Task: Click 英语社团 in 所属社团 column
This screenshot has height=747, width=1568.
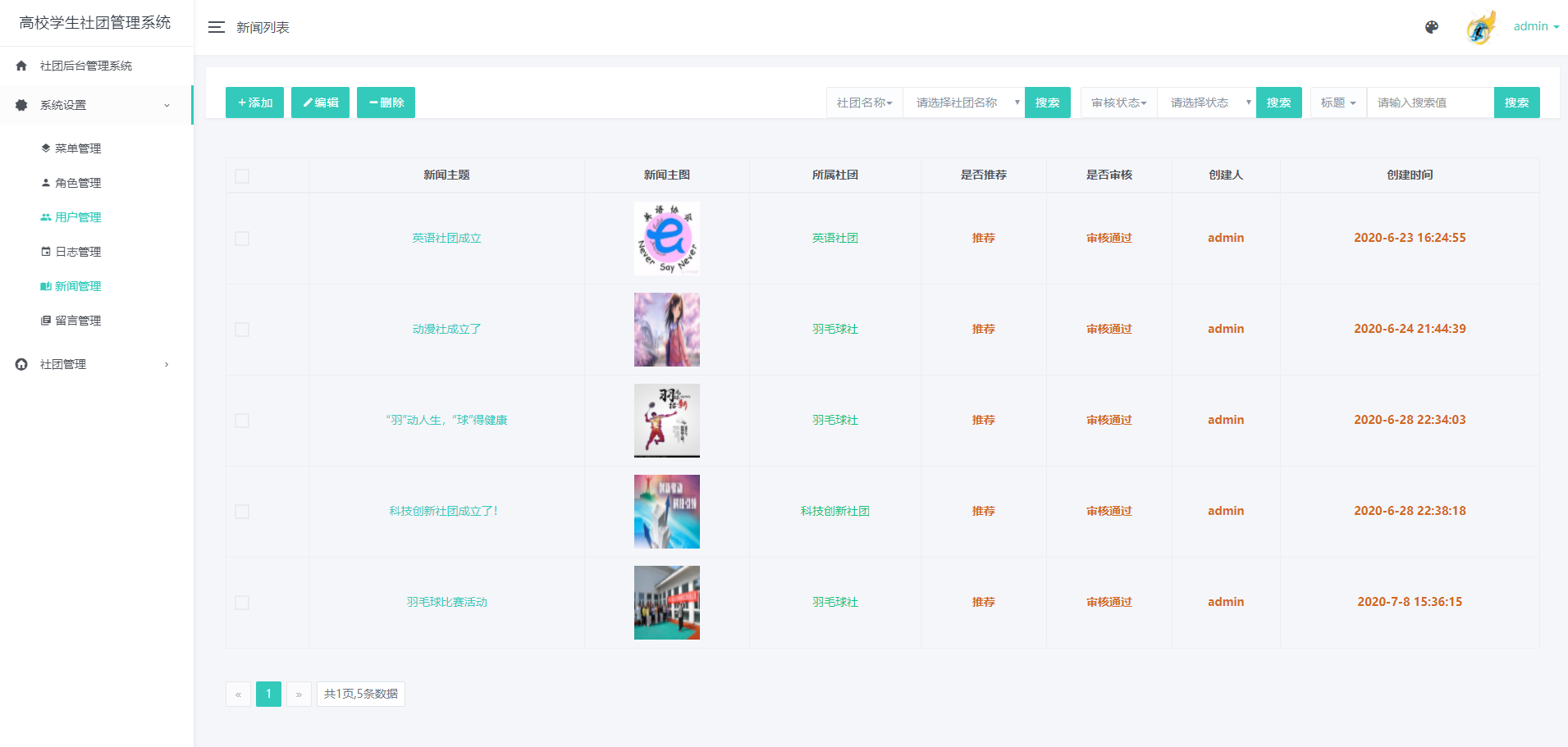Action: point(835,238)
